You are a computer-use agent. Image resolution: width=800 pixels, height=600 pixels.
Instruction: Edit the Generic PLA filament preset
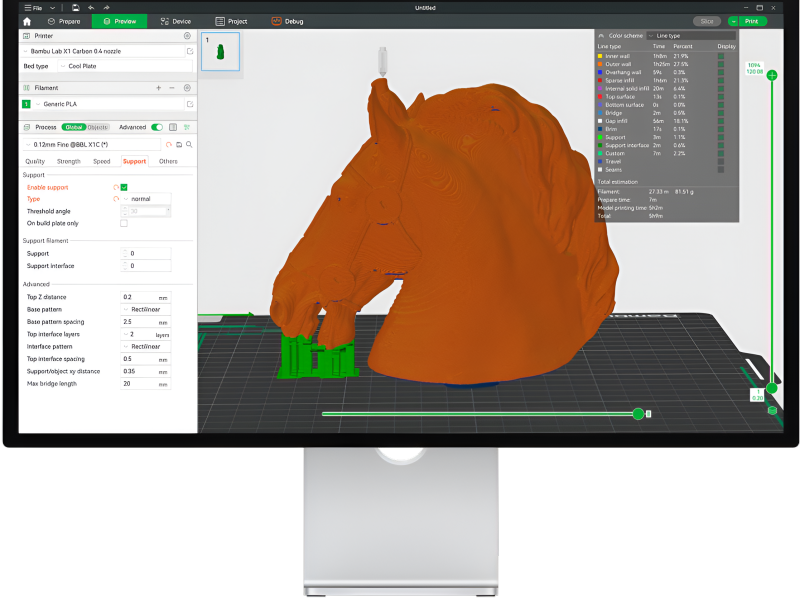189,104
